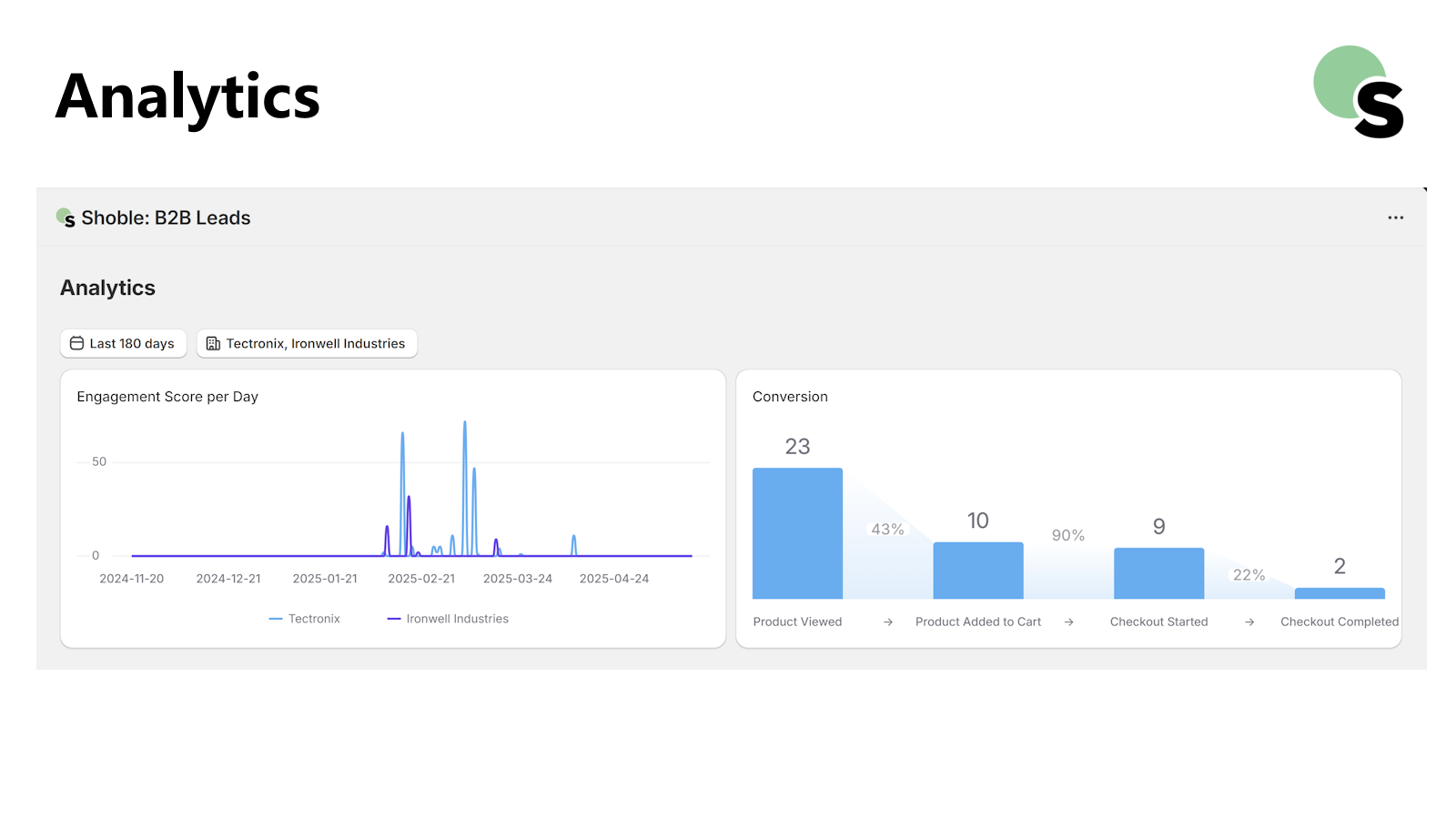This screenshot has width=1456, height=819.
Task: Open the Tectronix, Ironwell Industries company filter
Action: (307, 343)
